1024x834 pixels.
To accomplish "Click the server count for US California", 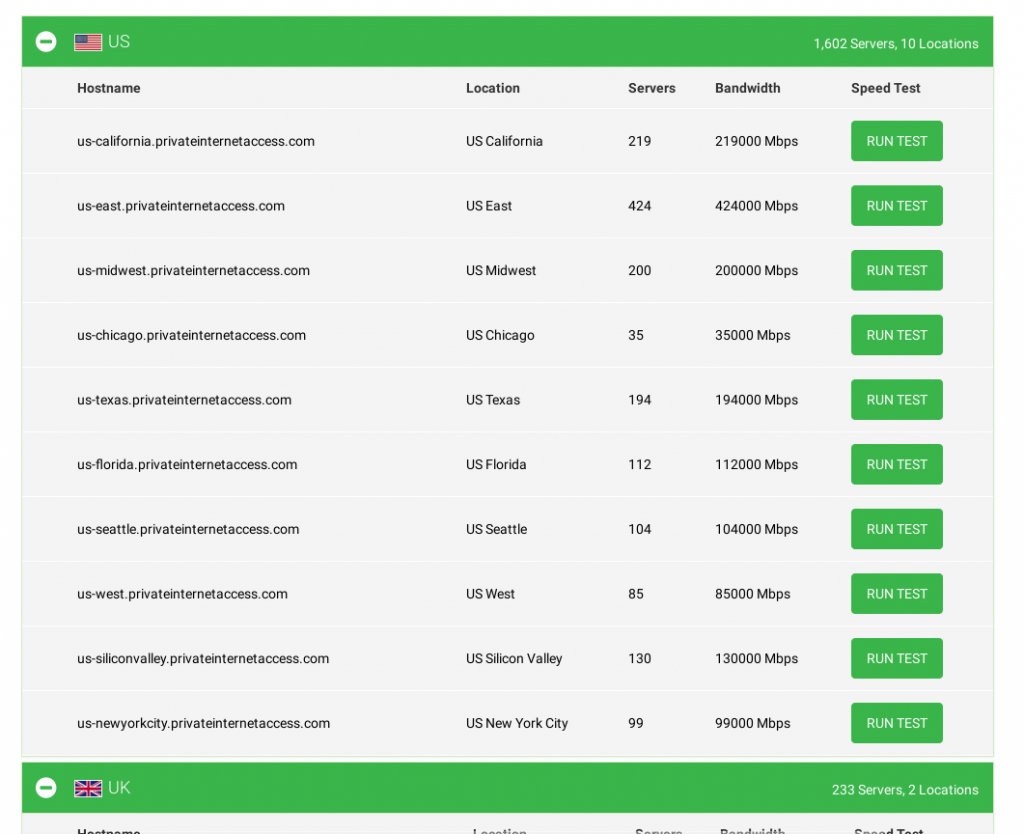I will (x=640, y=141).
